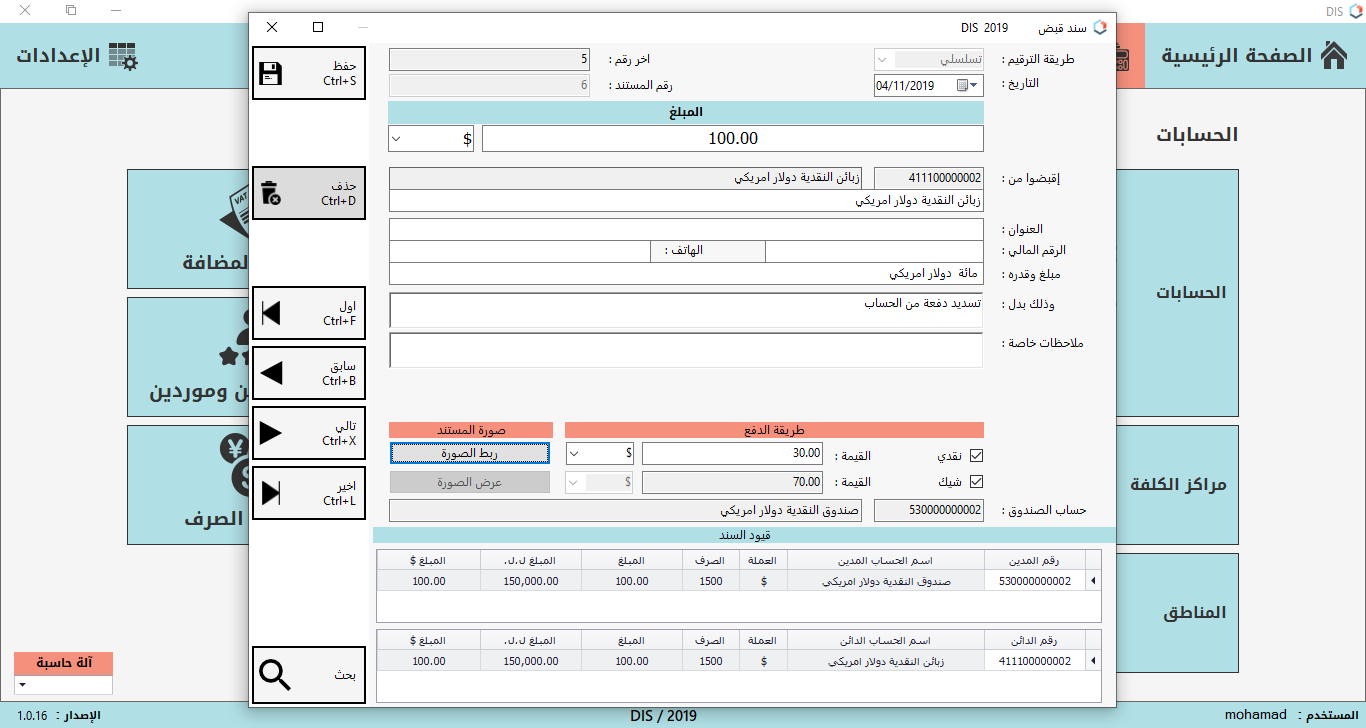Click the Search magnifier icon

(274, 675)
